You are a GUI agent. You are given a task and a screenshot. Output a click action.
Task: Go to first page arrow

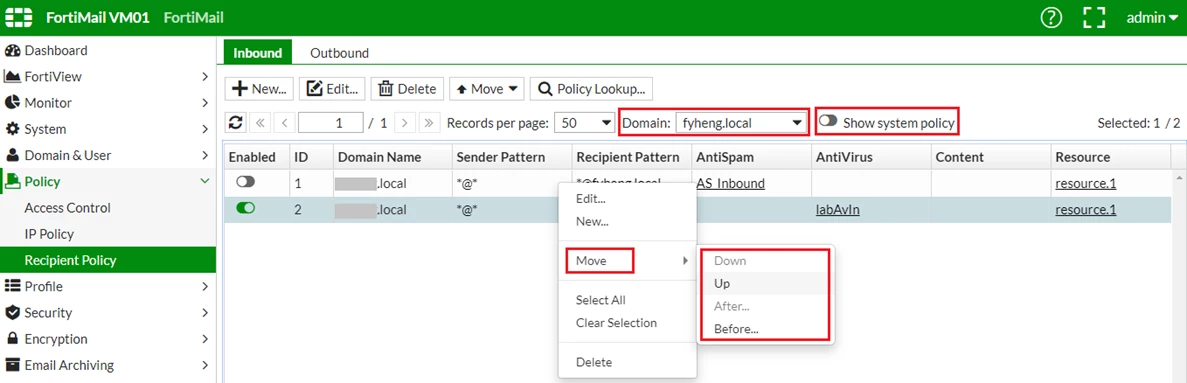[259, 123]
